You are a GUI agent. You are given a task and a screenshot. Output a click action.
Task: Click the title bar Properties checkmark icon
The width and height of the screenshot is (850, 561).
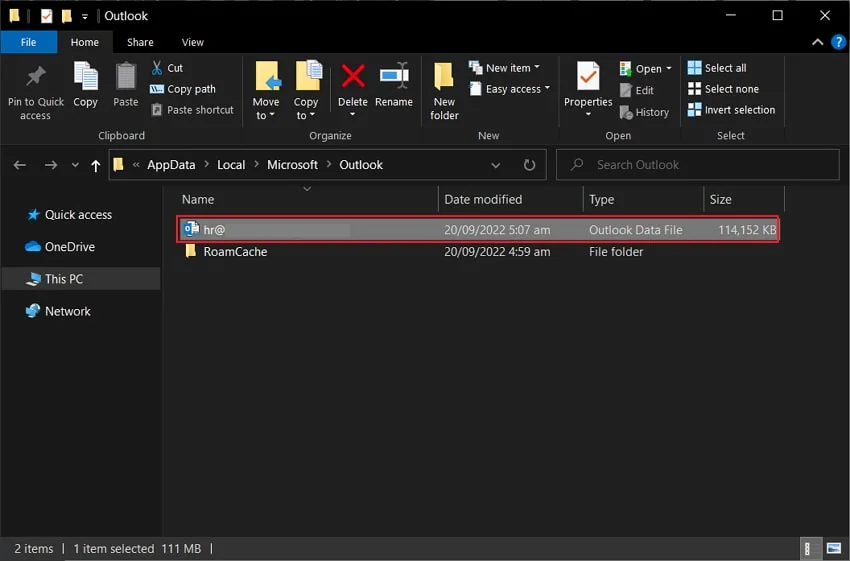coord(47,16)
